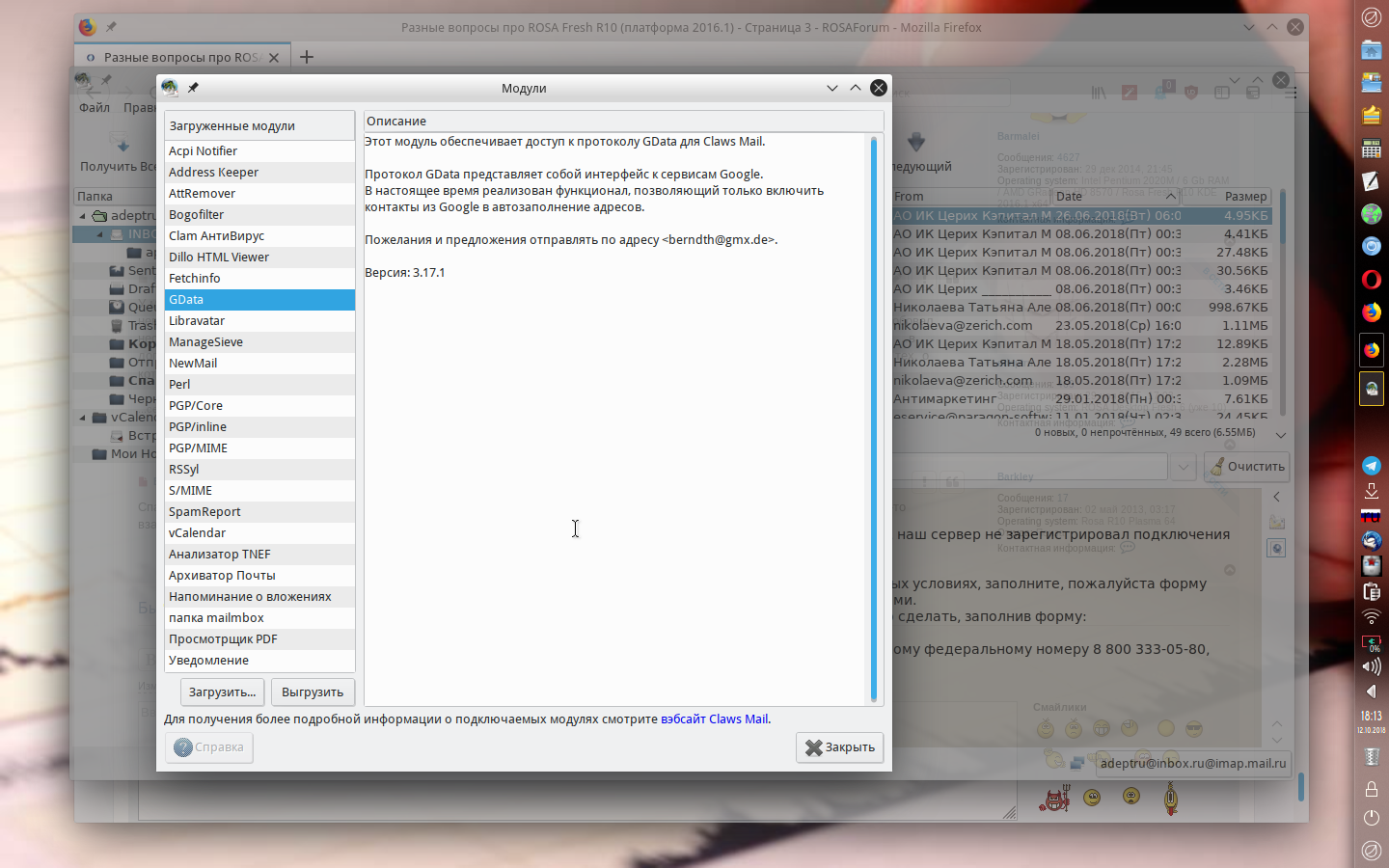Close the dialog with the Закрыть button
This screenshot has width=1389, height=868.
840,747
